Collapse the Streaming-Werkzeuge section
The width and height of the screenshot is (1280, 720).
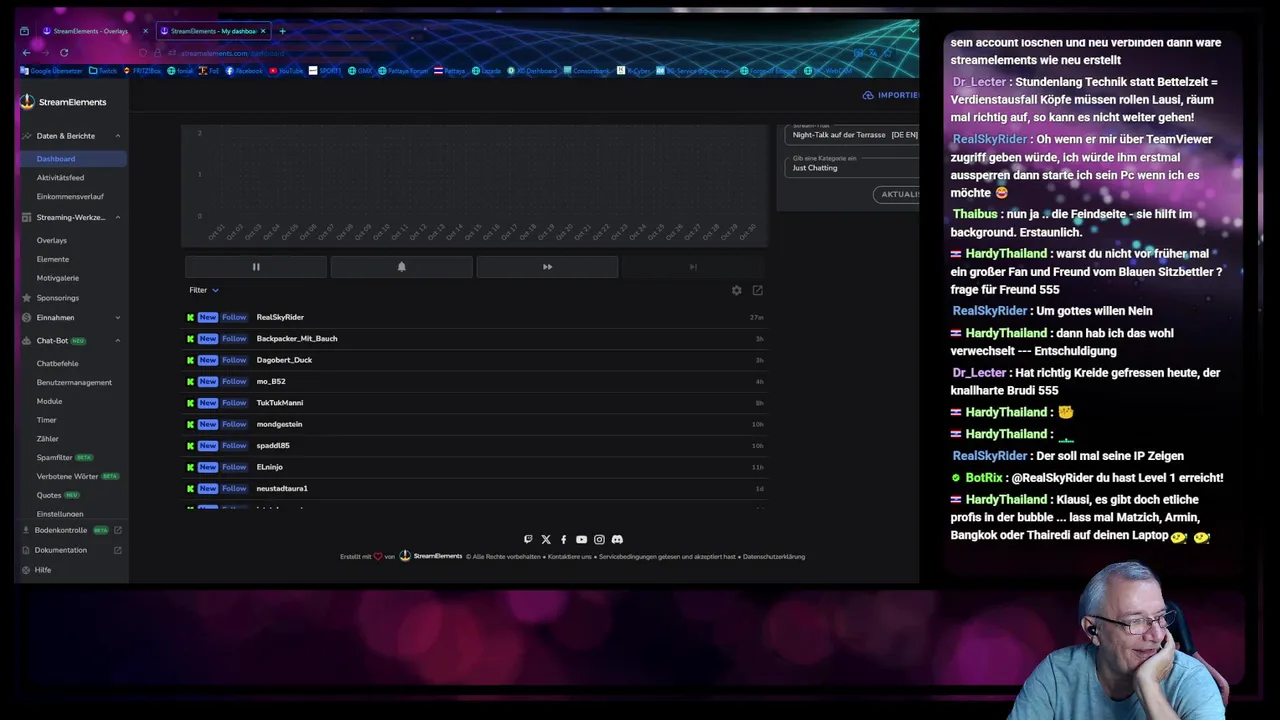coord(117,217)
